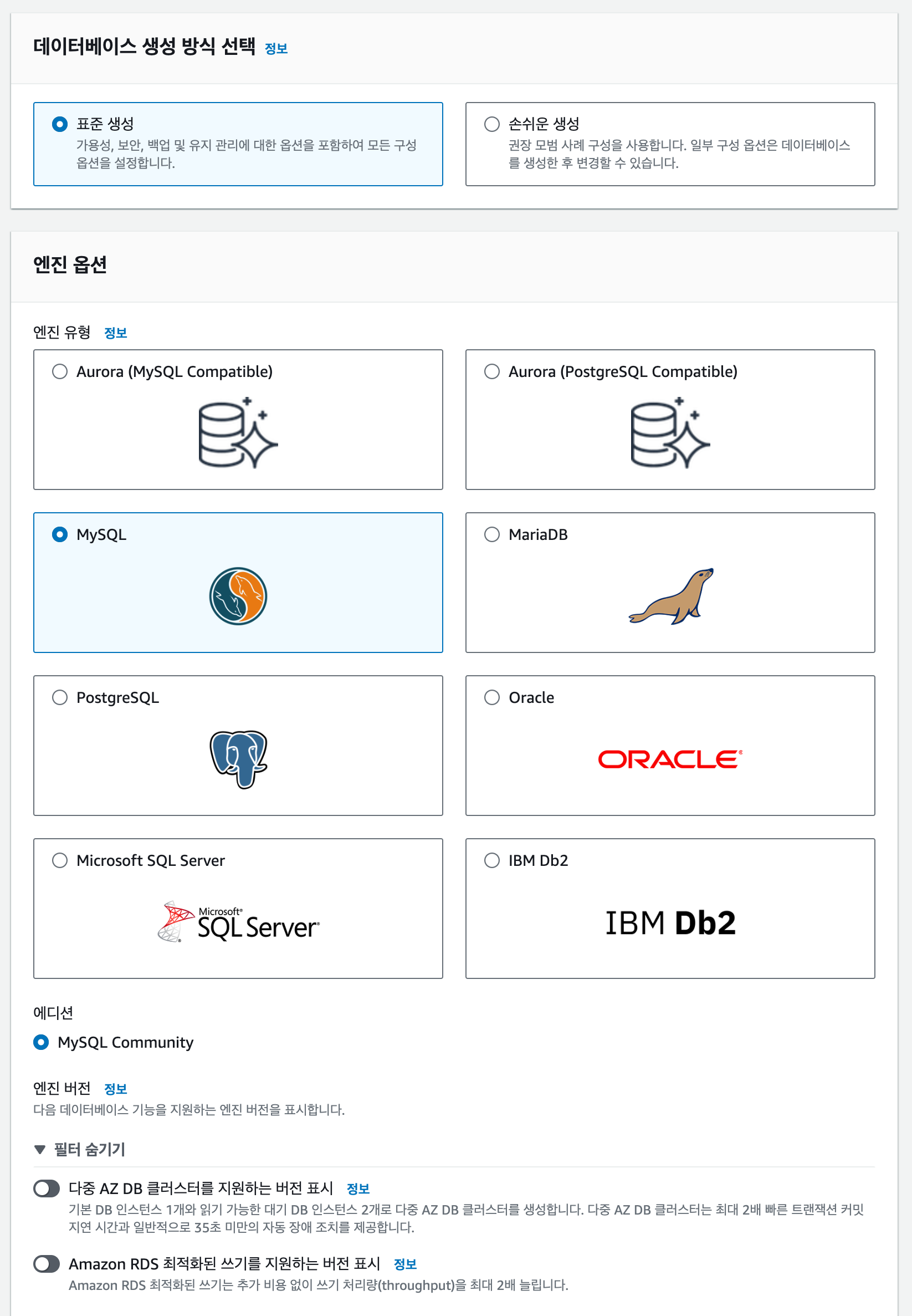This screenshot has height=1316, width=912.
Task: Click the 에디션 label
Action: (53, 1013)
